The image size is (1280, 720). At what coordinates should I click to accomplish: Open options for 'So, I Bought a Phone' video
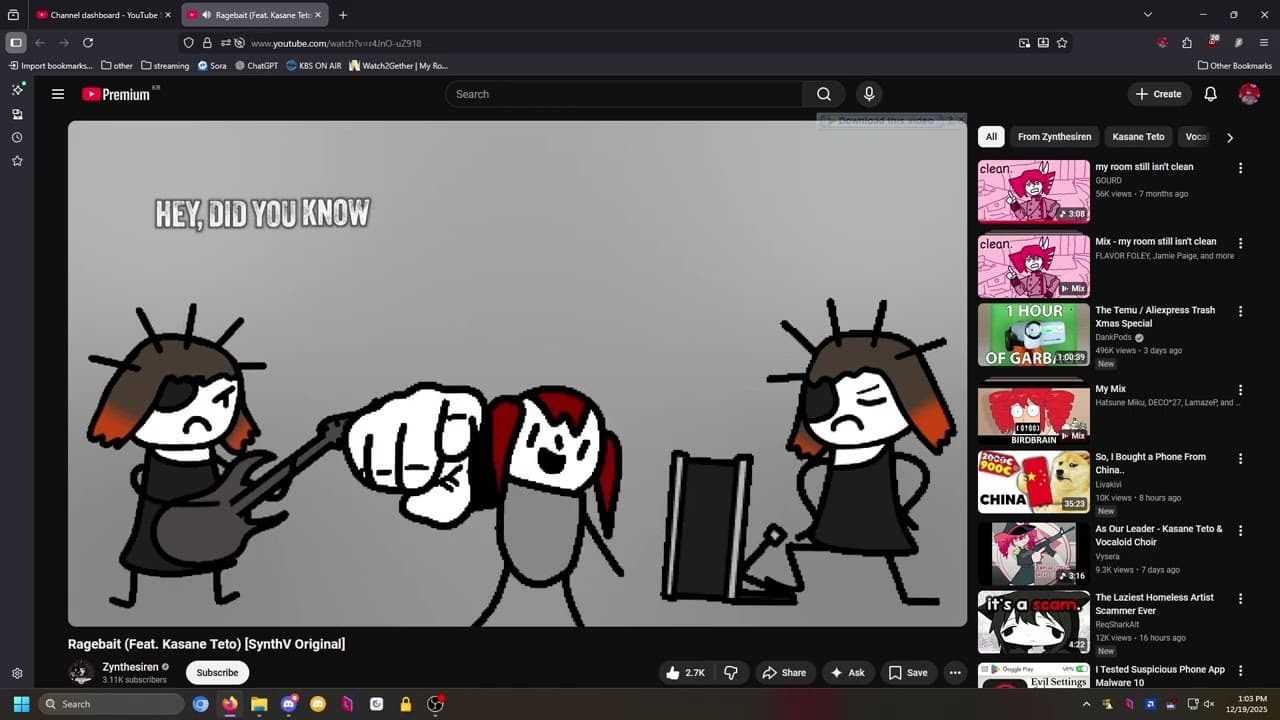point(1240,458)
